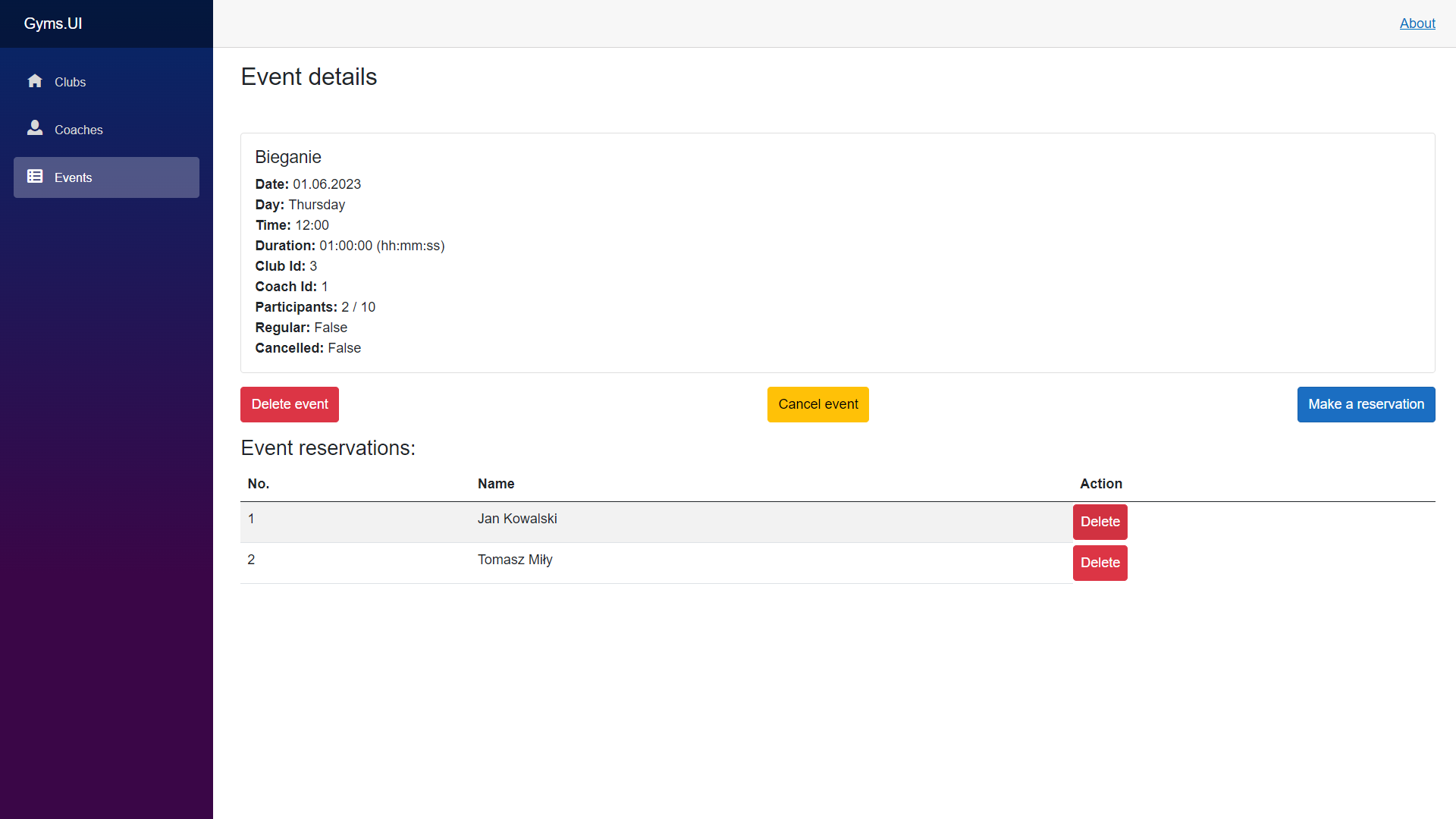Image resolution: width=1456 pixels, height=819 pixels.
Task: Delete Jan Kowalski's reservation
Action: [x=1100, y=522]
